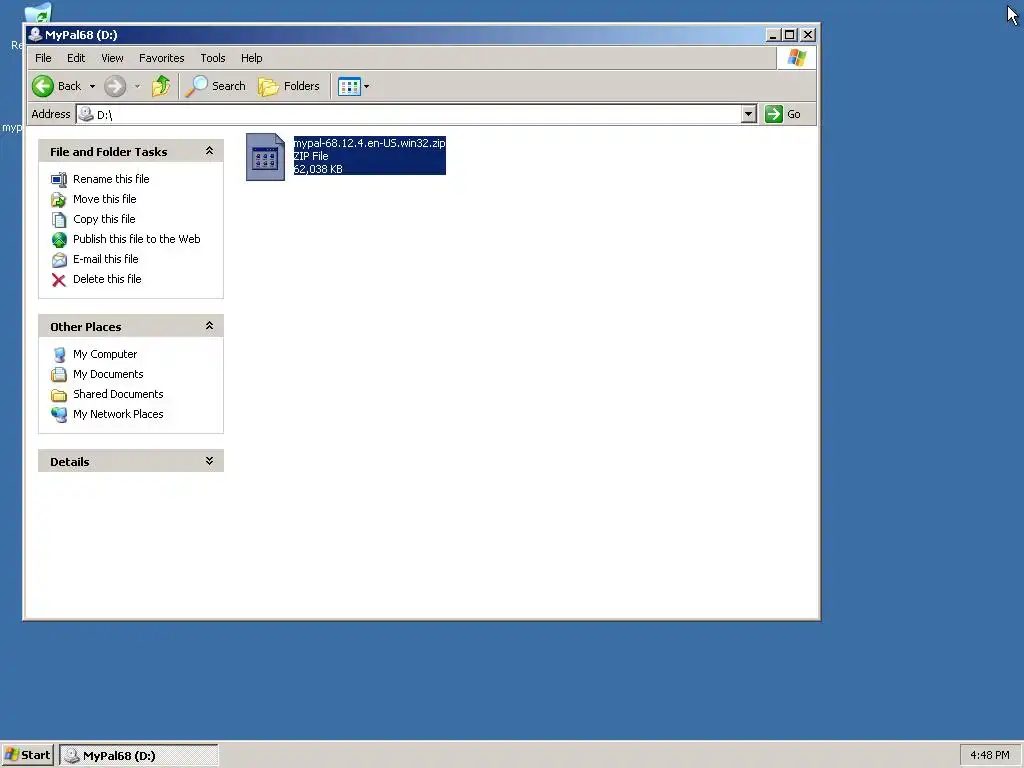Open the Start menu
This screenshot has height=768, width=1024.
pyautogui.click(x=27, y=755)
